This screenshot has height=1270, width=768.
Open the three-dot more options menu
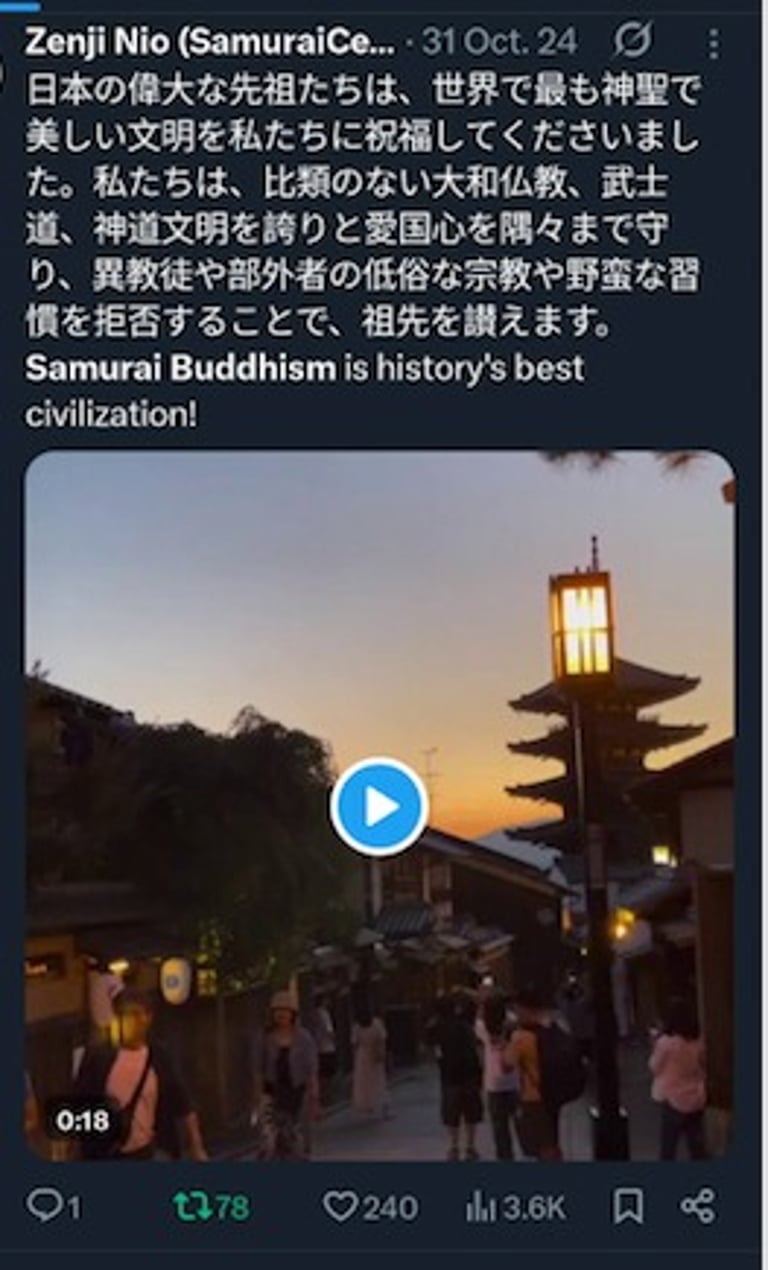pyautogui.click(x=712, y=43)
